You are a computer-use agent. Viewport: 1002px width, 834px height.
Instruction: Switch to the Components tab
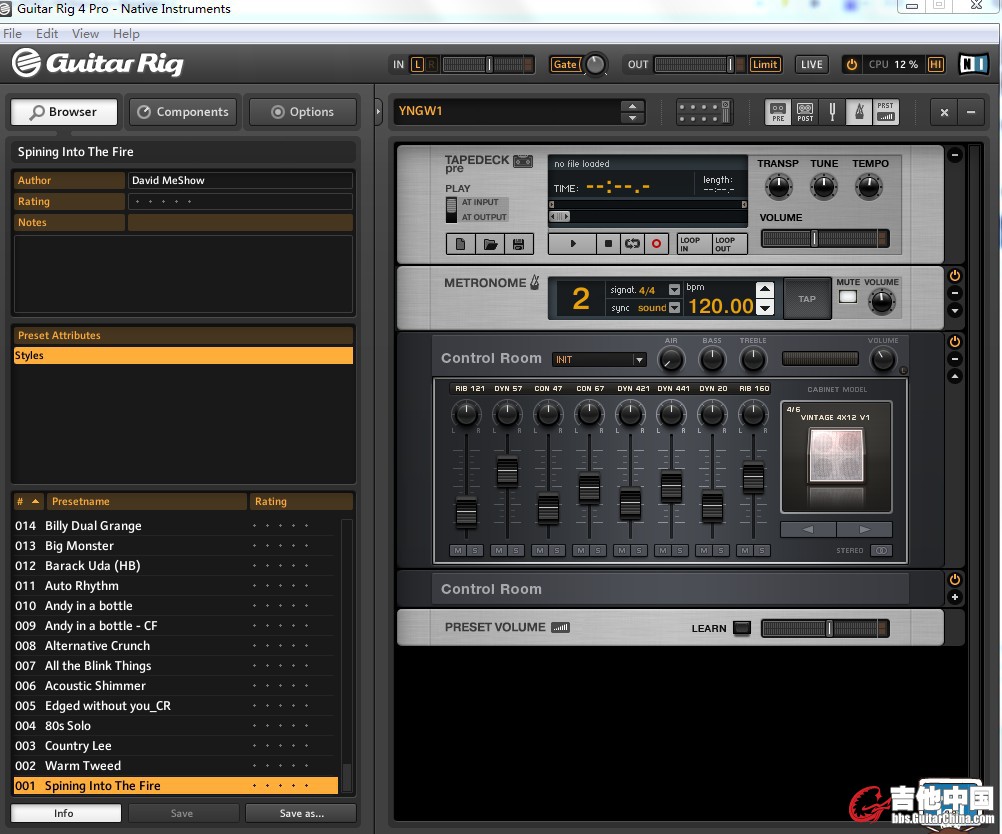click(x=183, y=112)
